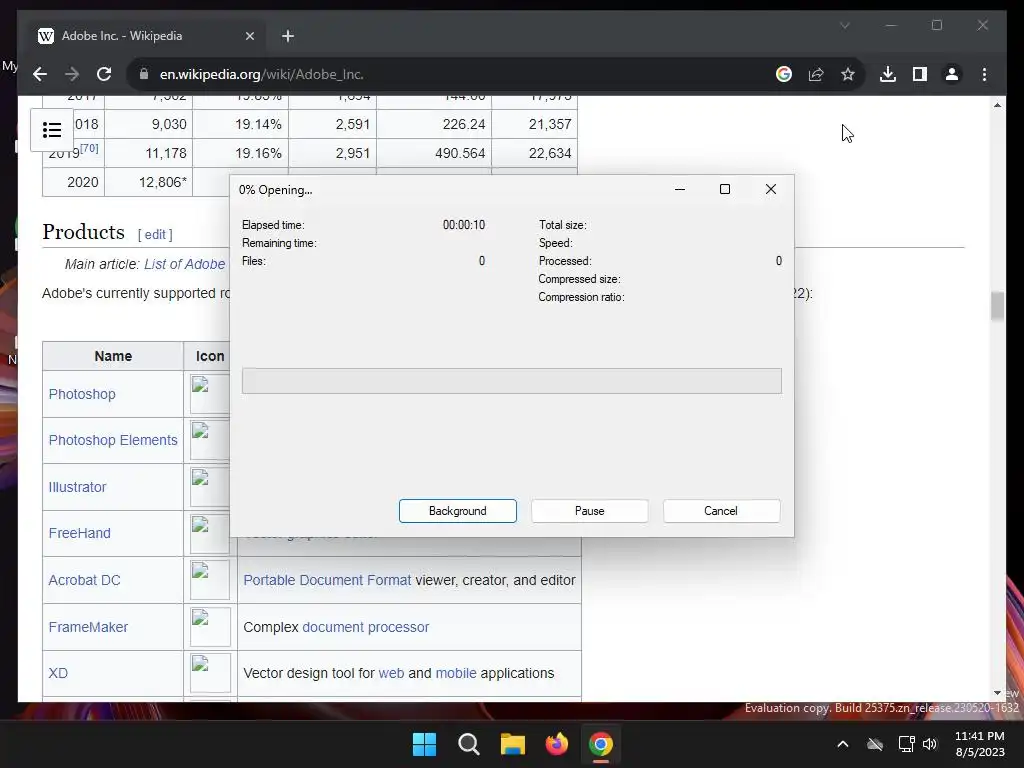Open citation [70] reference

pos(89,148)
